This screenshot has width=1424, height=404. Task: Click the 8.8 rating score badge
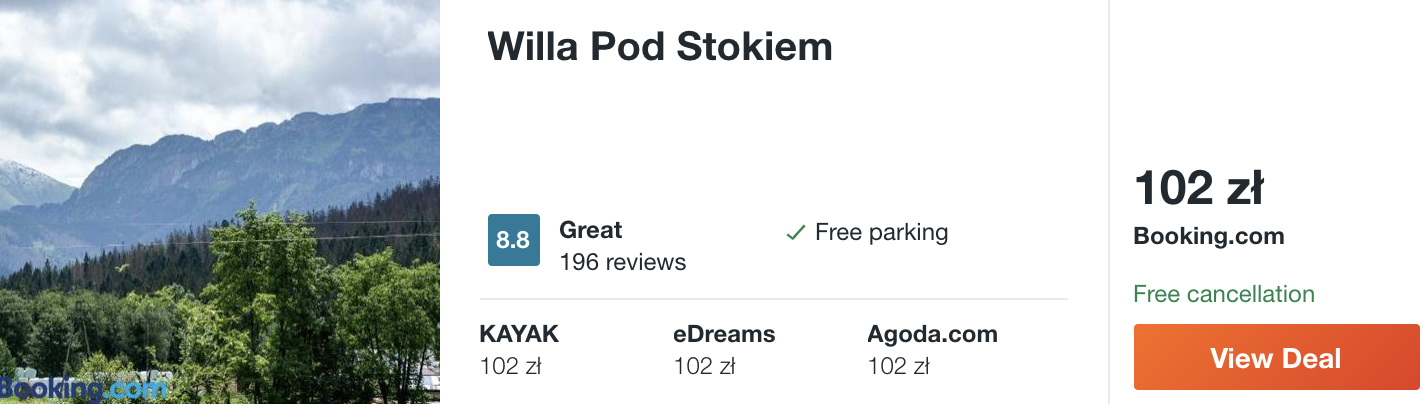click(x=514, y=240)
